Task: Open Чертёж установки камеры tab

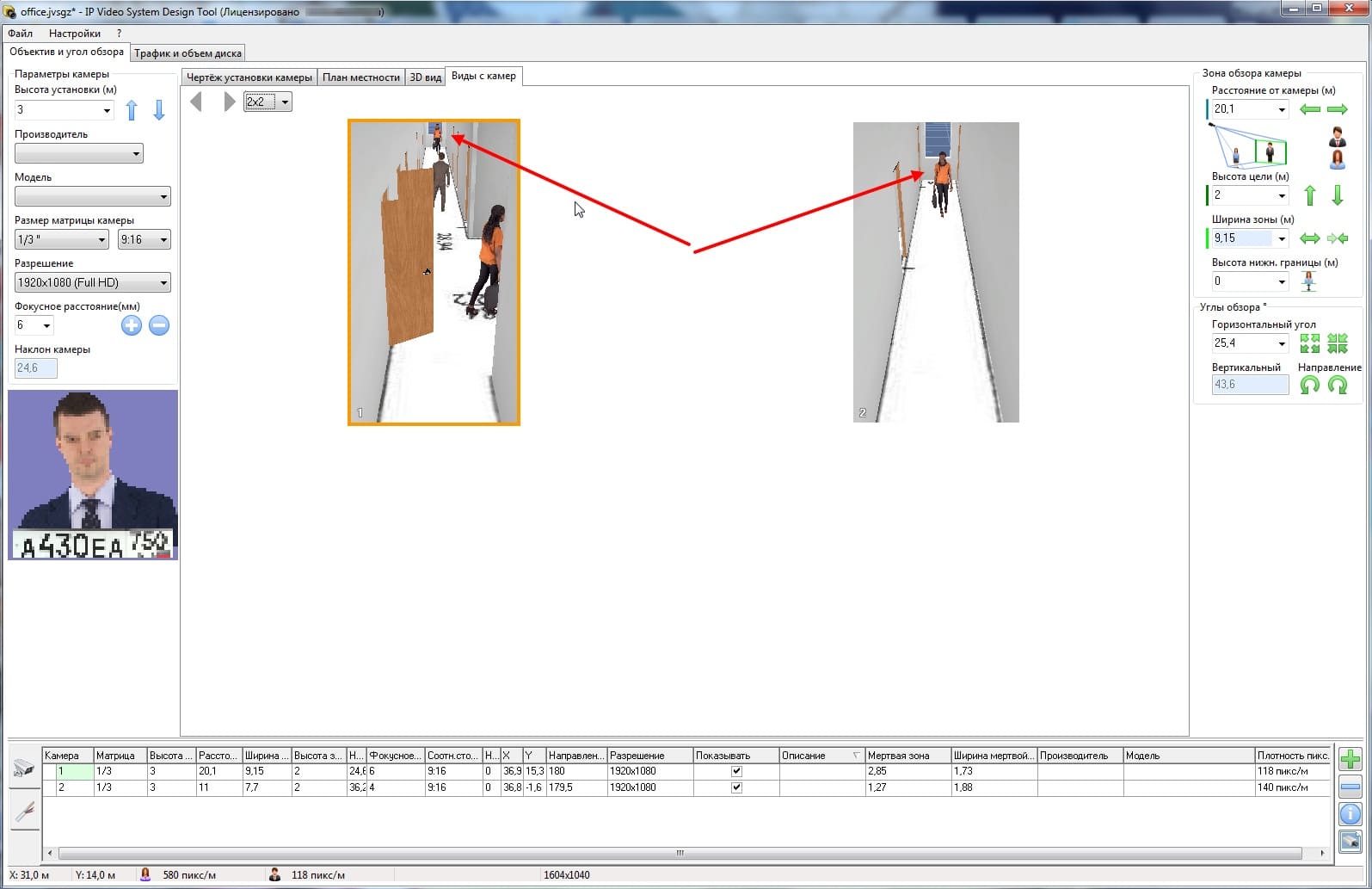Action: click(249, 77)
